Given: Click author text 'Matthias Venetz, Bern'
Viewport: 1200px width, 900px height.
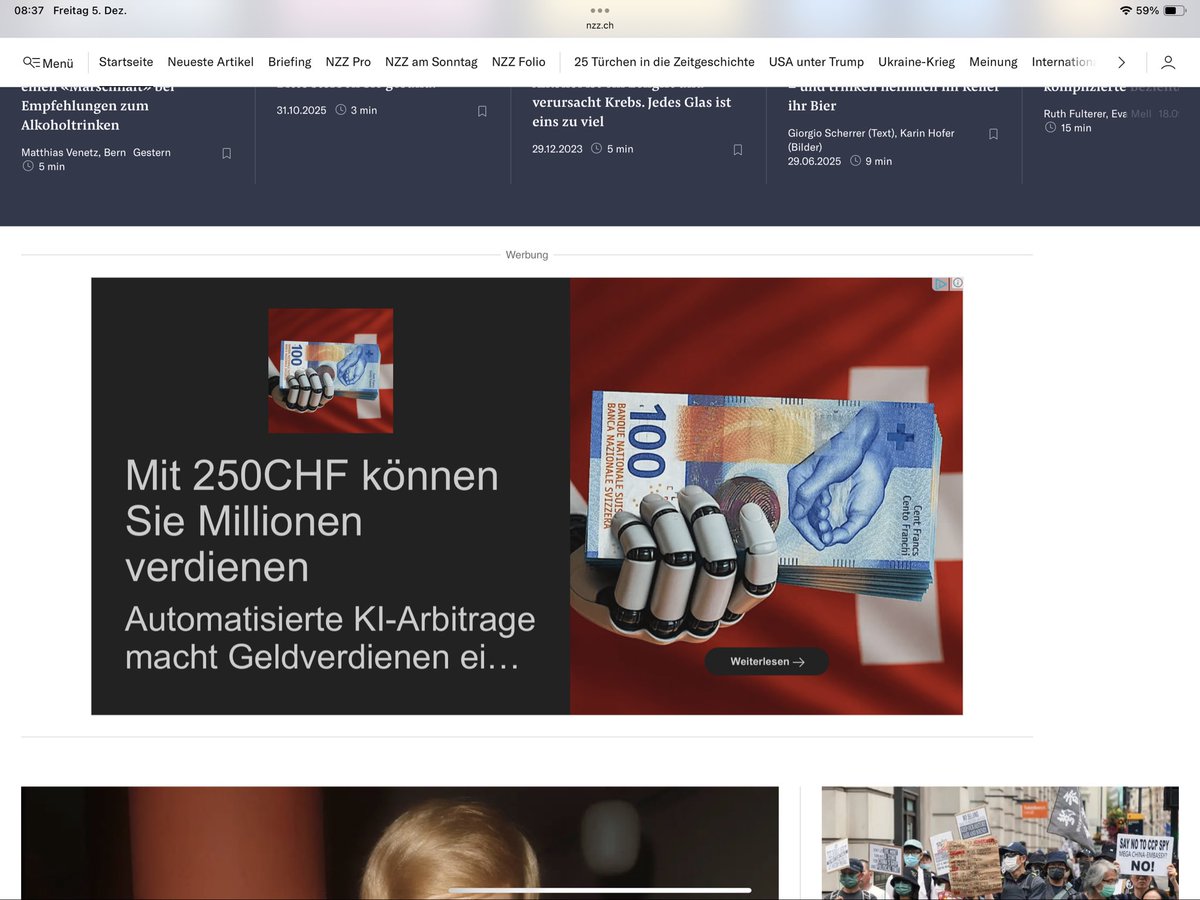Looking at the screenshot, I should coord(74,153).
